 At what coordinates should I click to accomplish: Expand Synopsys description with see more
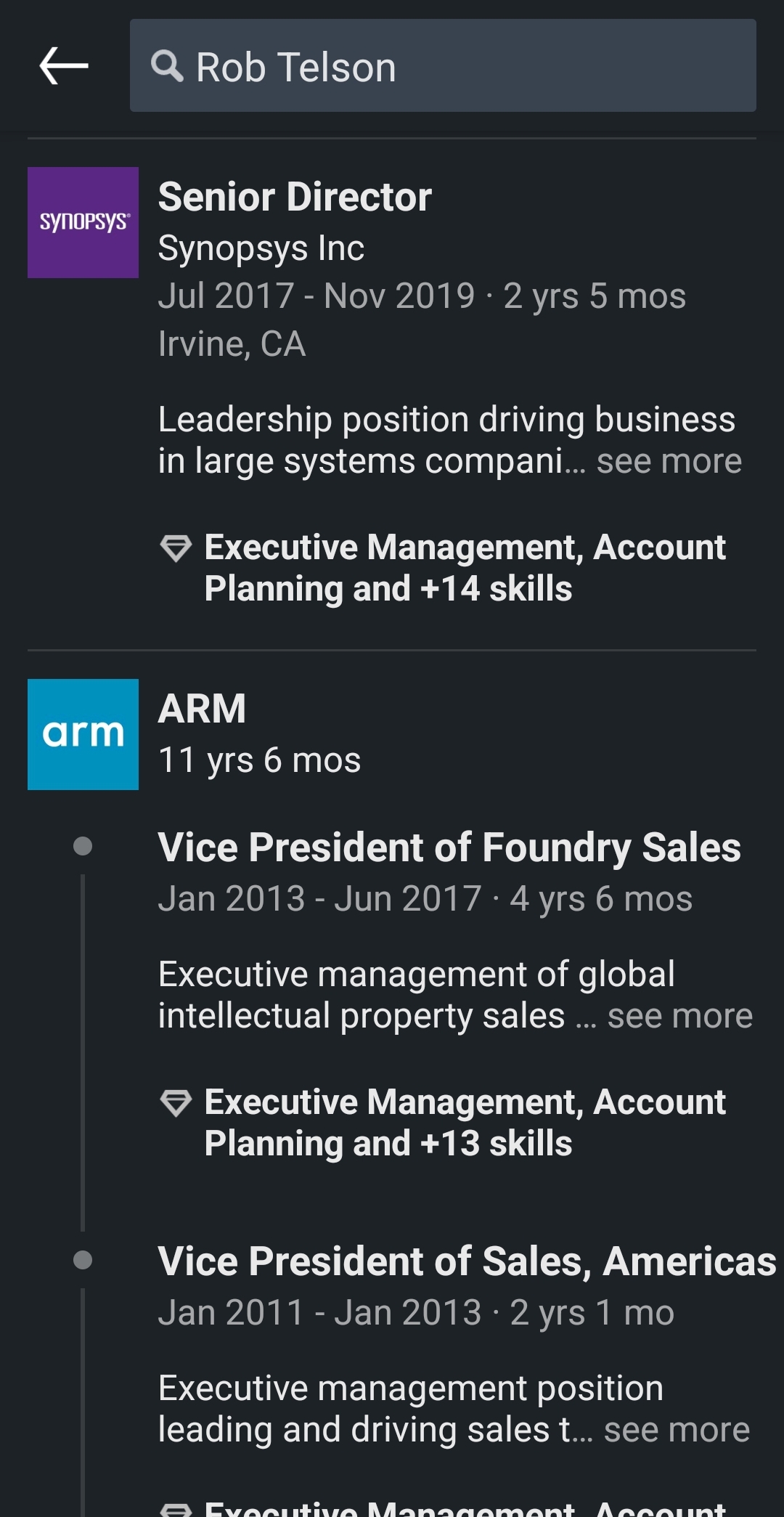tap(669, 462)
